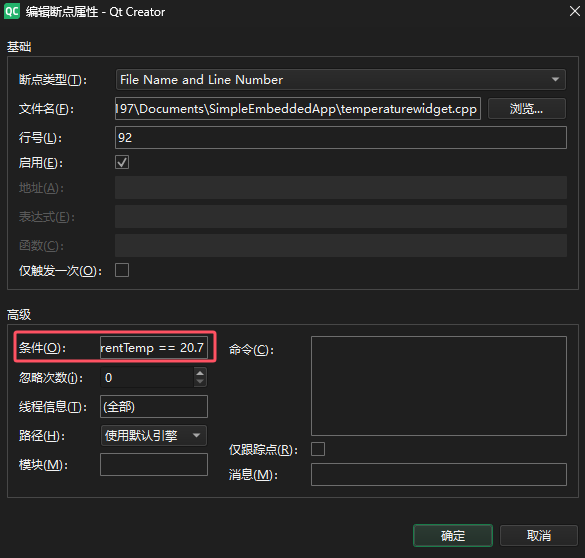Click the 行号(L) label
585x558 pixels.
pyautogui.click(x=40, y=138)
